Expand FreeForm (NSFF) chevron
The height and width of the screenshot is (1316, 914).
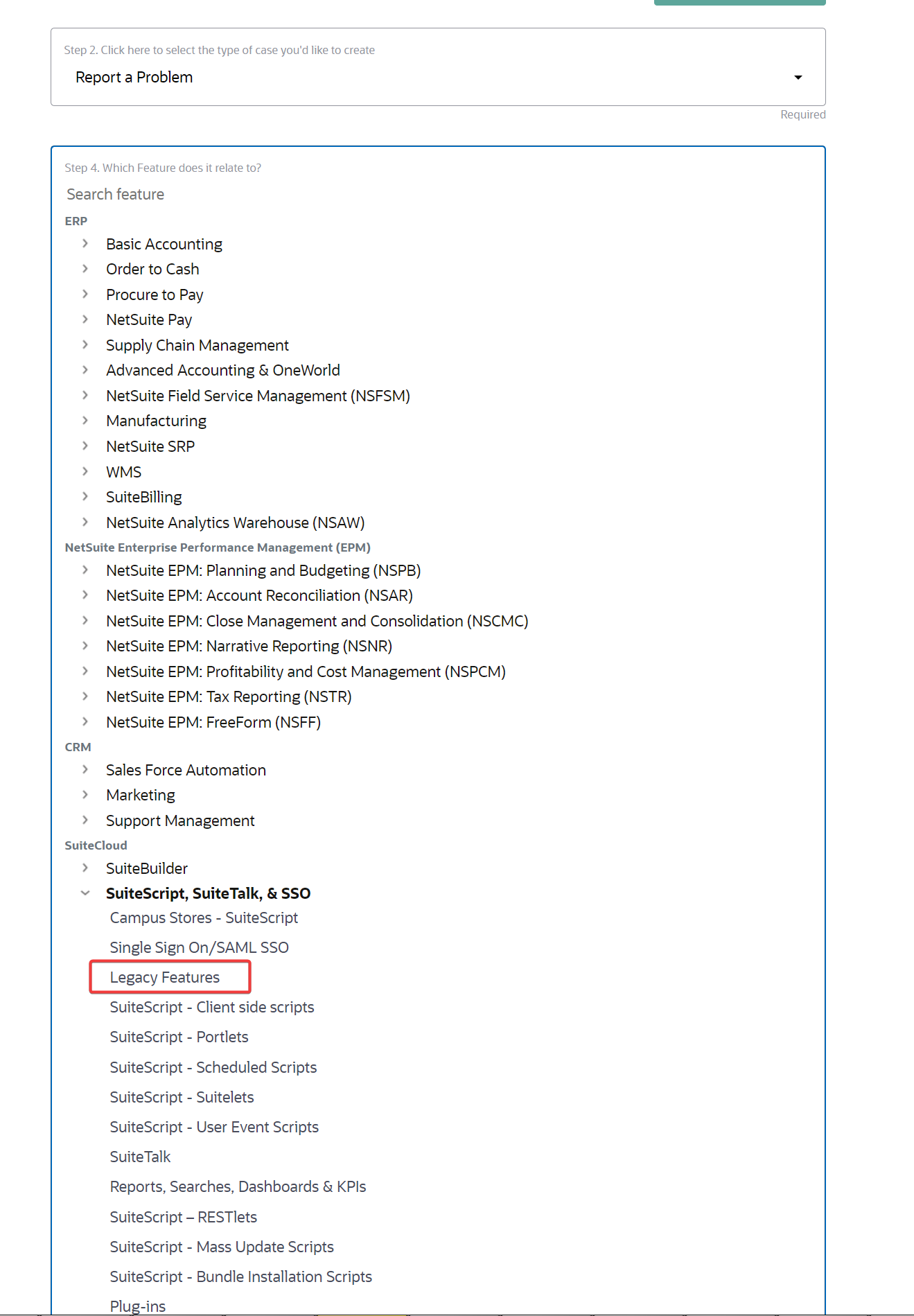point(85,721)
